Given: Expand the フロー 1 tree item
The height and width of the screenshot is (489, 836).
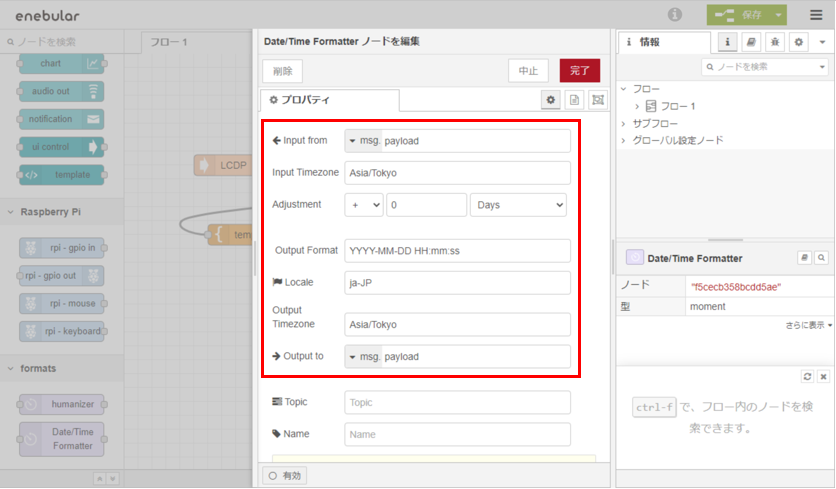Looking at the screenshot, I should [x=637, y=106].
